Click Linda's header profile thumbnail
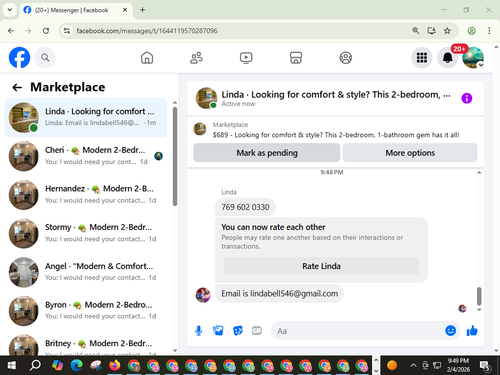The image size is (500, 375). click(206, 98)
